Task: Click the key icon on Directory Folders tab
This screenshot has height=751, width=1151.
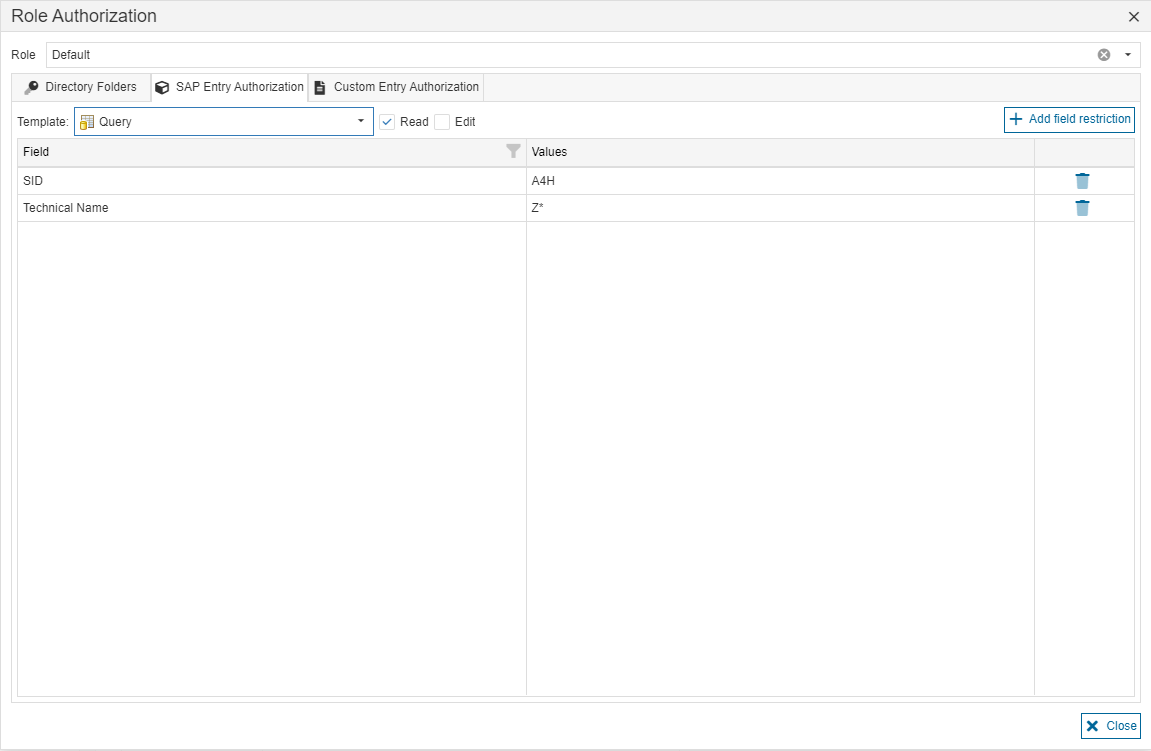Action: (31, 88)
